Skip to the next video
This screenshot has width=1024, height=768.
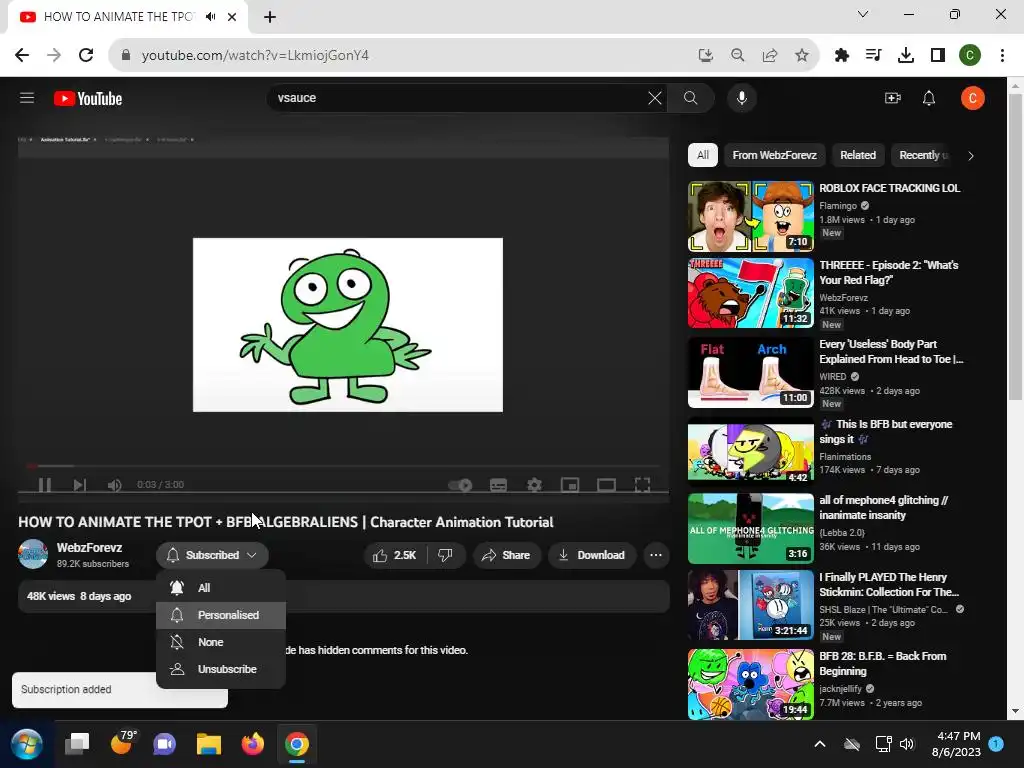coord(80,485)
